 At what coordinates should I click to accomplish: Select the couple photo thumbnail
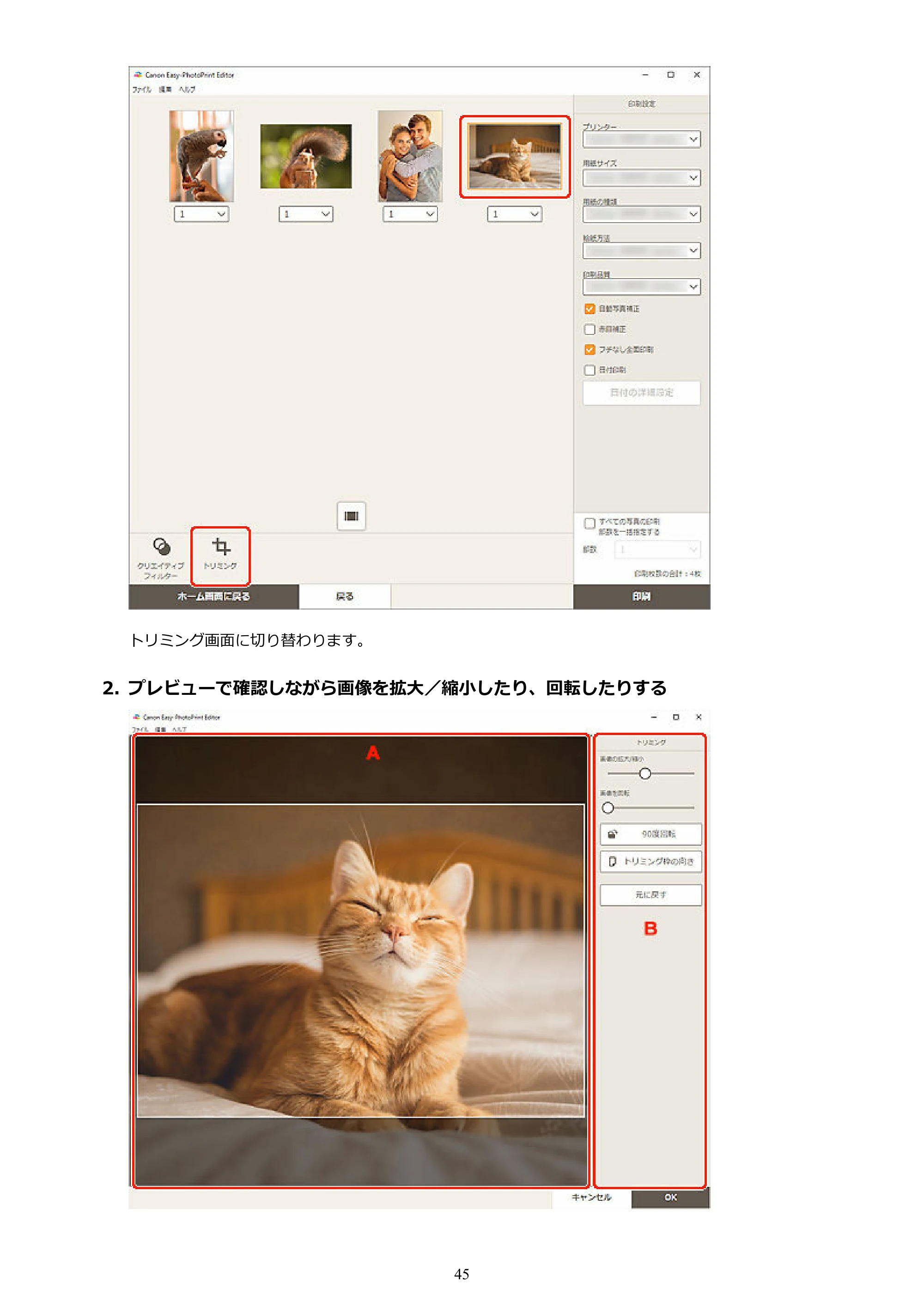click(410, 156)
